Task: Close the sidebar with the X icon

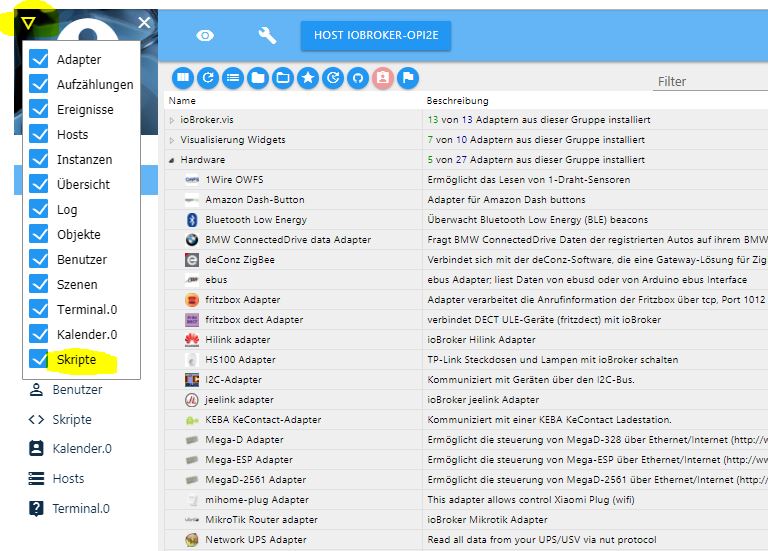Action: pos(144,23)
